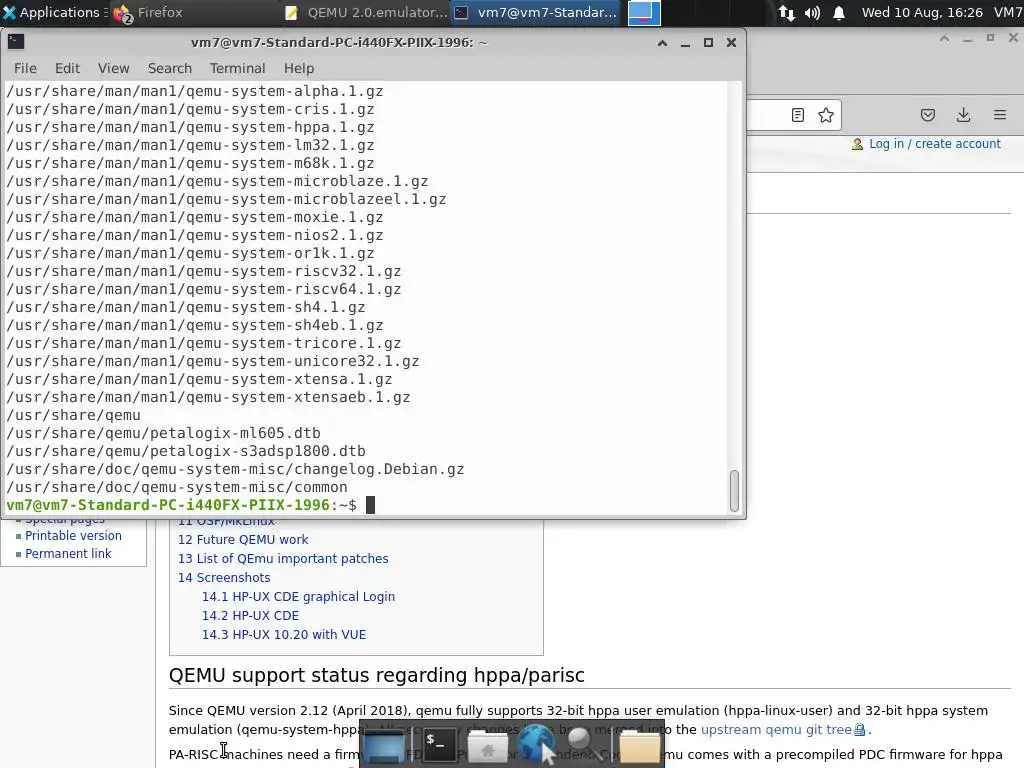Viewport: 1024px width, 768px height.
Task: Click the QEMU support status regarding hppa/parisc heading
Action: [x=376, y=675]
